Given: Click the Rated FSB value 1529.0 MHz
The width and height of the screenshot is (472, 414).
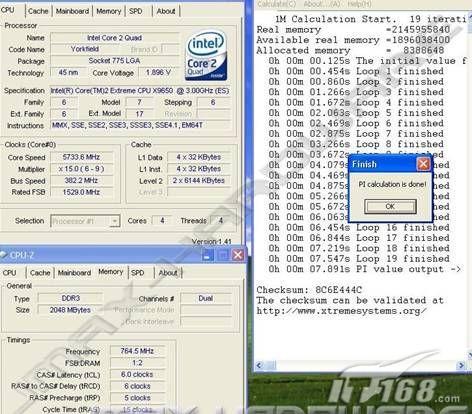Looking at the screenshot, I should (81, 192).
